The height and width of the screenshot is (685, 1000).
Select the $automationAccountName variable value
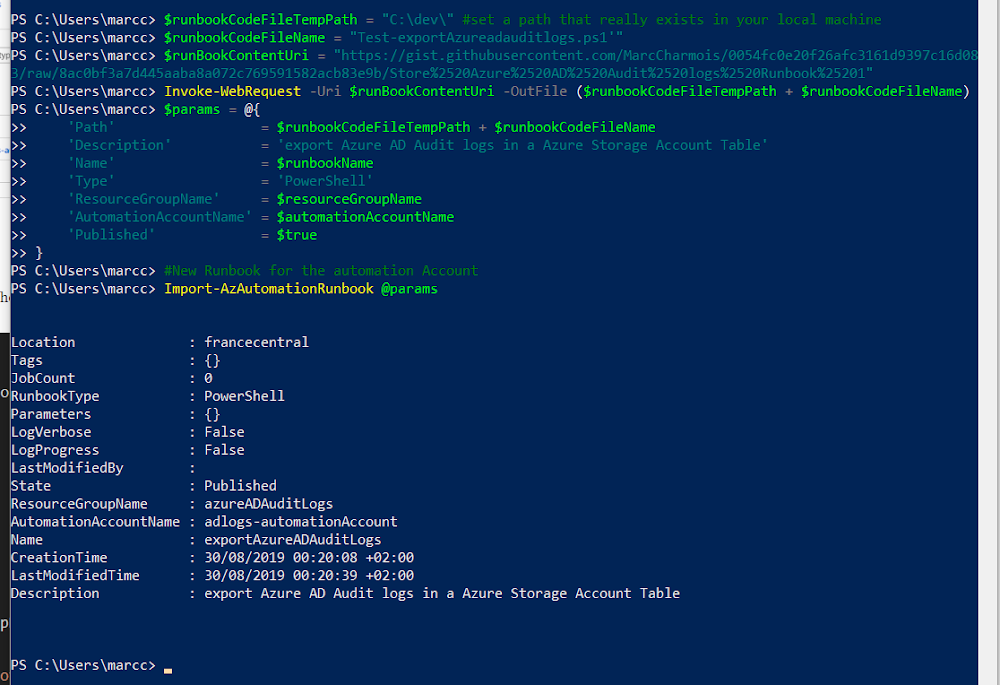(365, 217)
